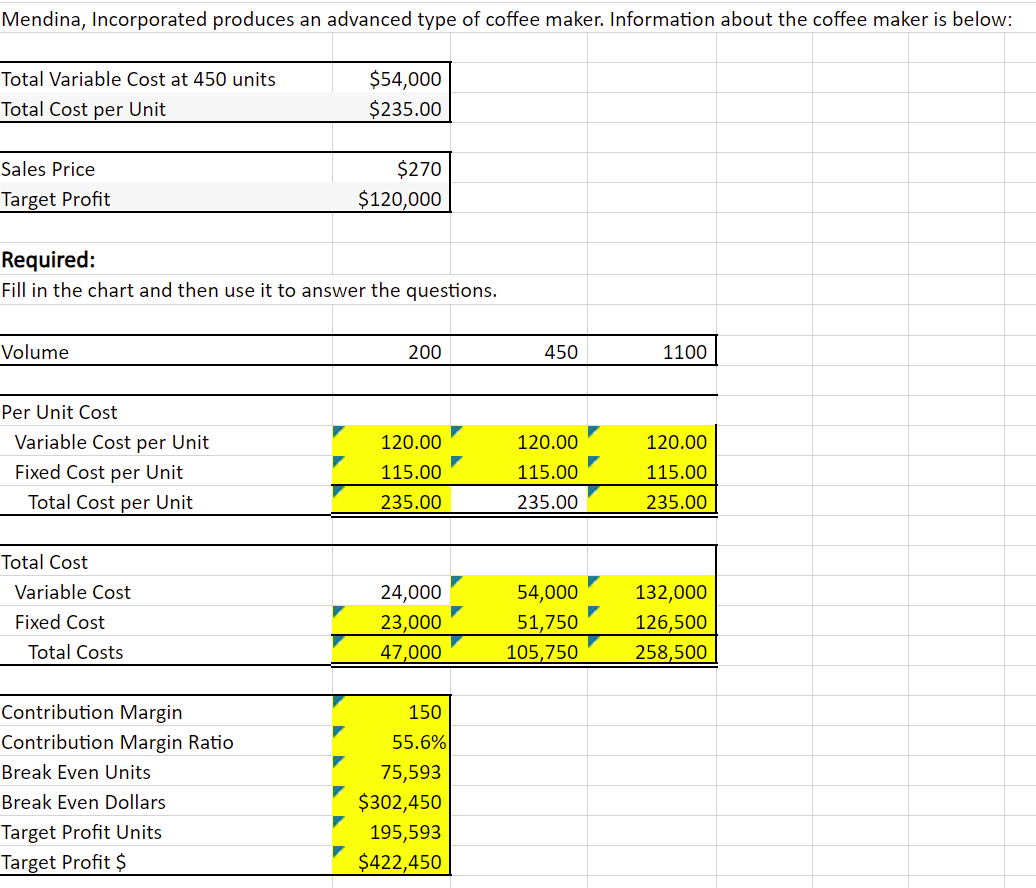Select the Volume row label

coord(34,352)
